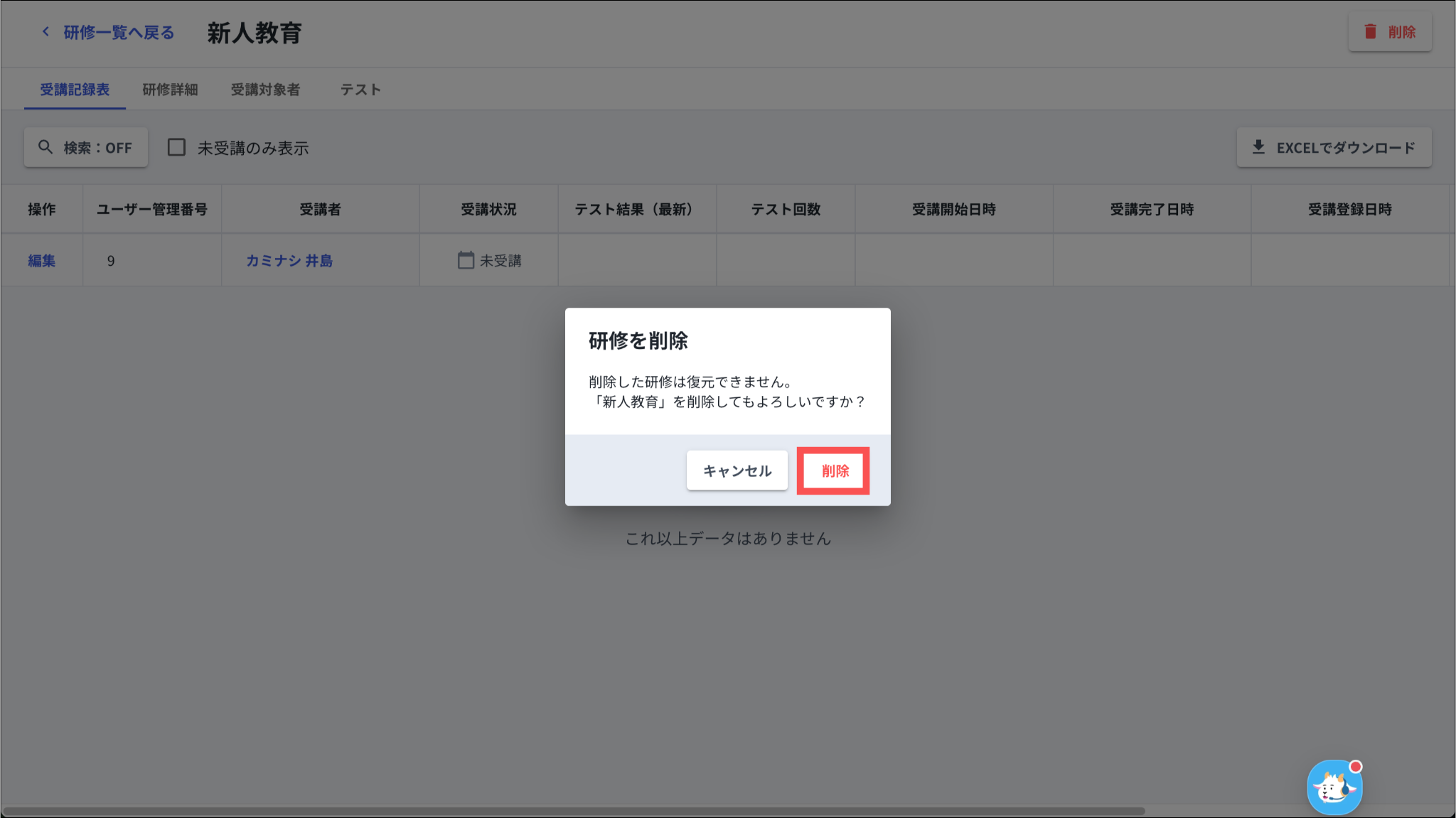Screen dimensions: 1456x818
Task: Click the 受講状況 column header
Action: (488, 210)
